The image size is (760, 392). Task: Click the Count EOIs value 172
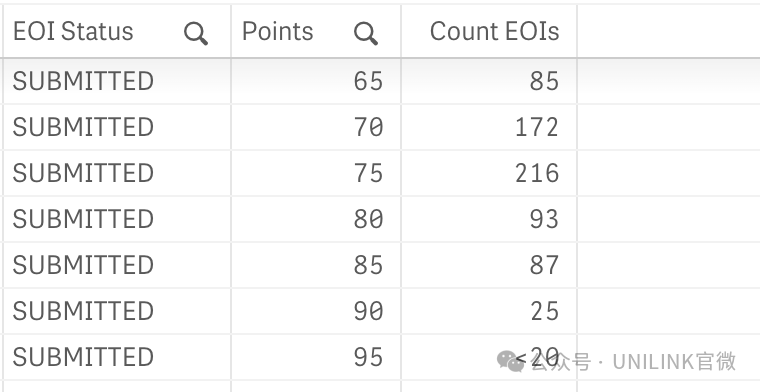click(x=537, y=127)
